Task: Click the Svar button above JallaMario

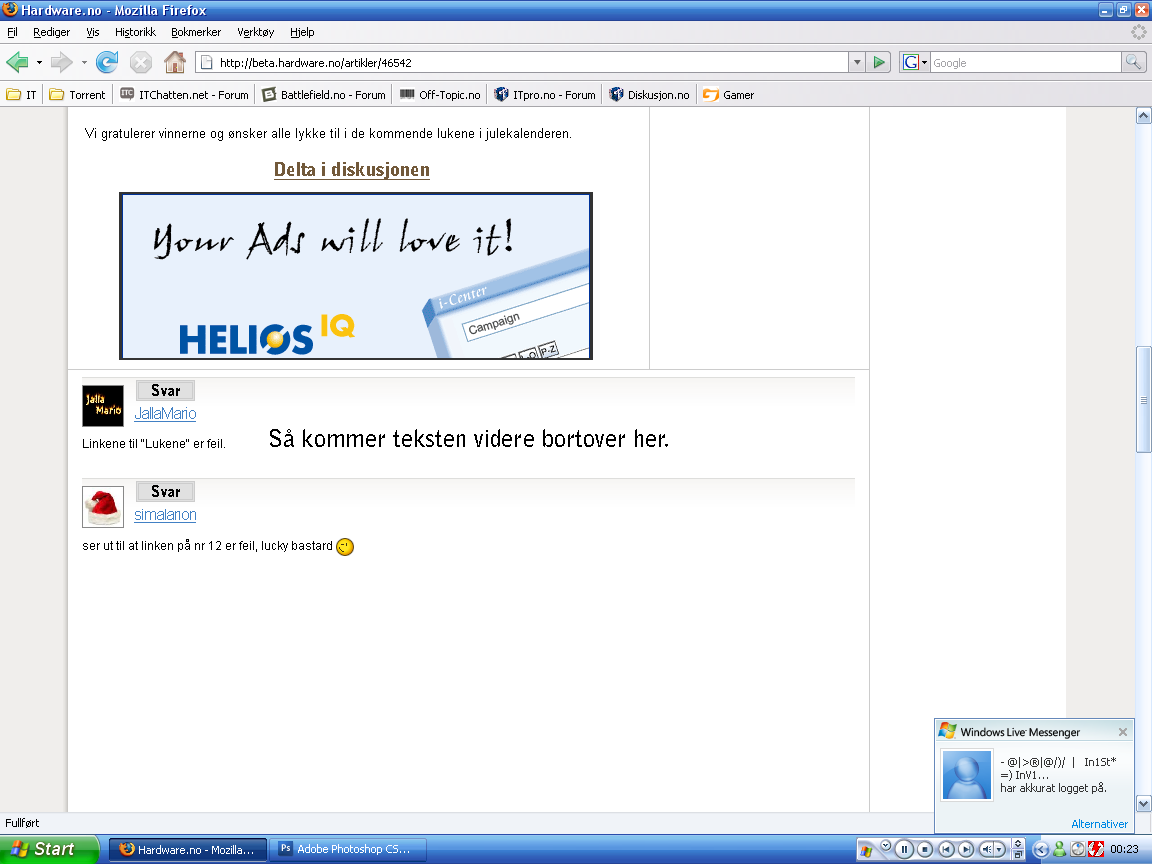Action: tap(165, 391)
